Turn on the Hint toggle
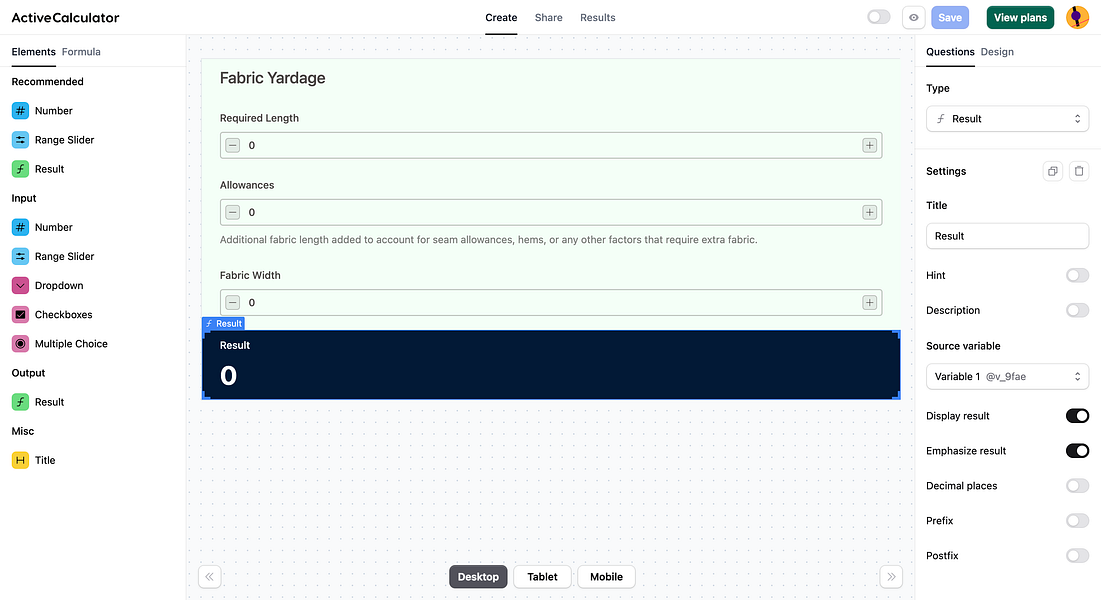1101x600 pixels. pyautogui.click(x=1077, y=275)
